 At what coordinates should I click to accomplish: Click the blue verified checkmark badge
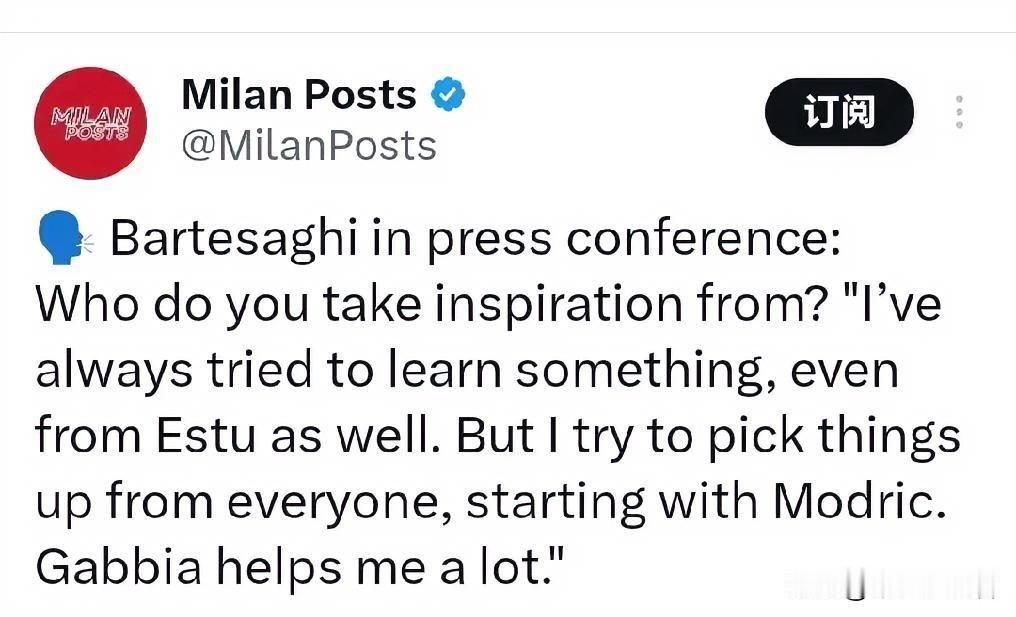(448, 95)
